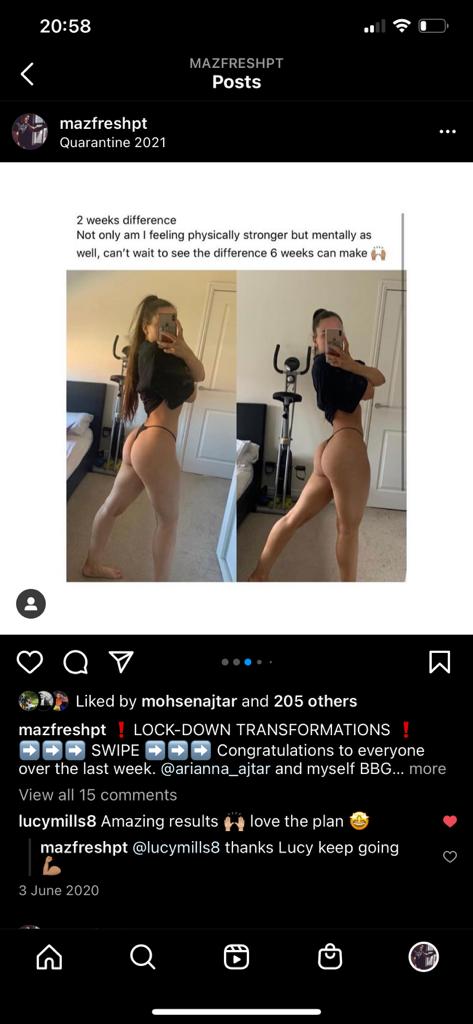The width and height of the screenshot is (473, 1024).
Task: Jump to the fourth carousel page dot
Action: (259, 662)
